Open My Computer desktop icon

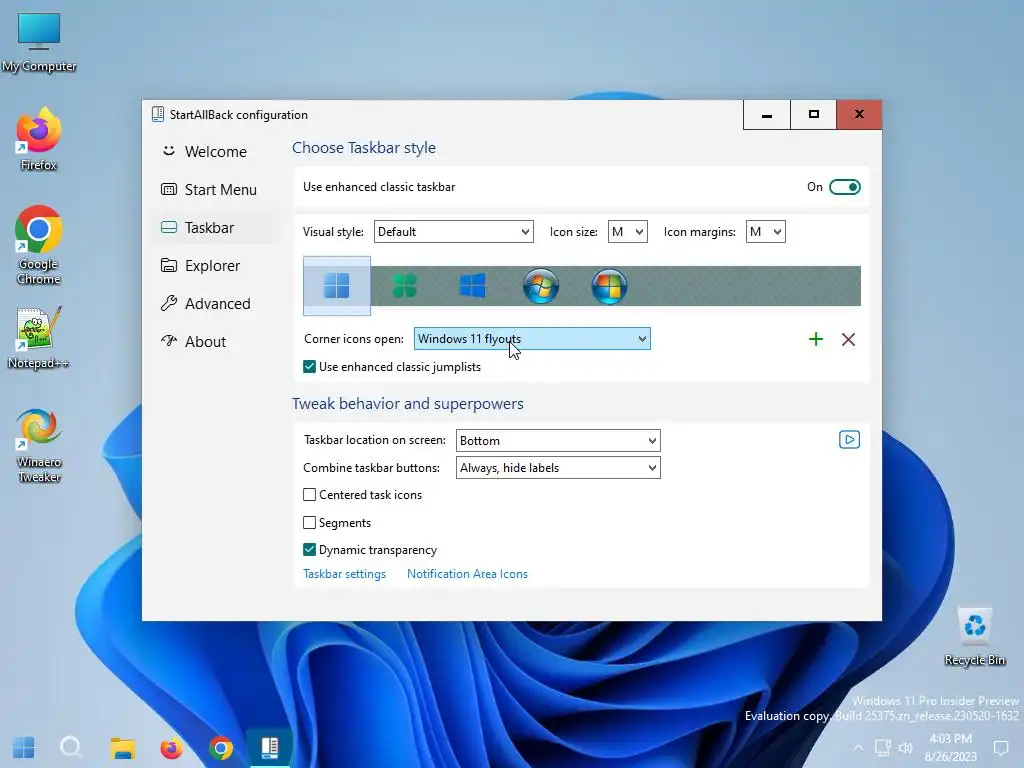click(x=39, y=42)
